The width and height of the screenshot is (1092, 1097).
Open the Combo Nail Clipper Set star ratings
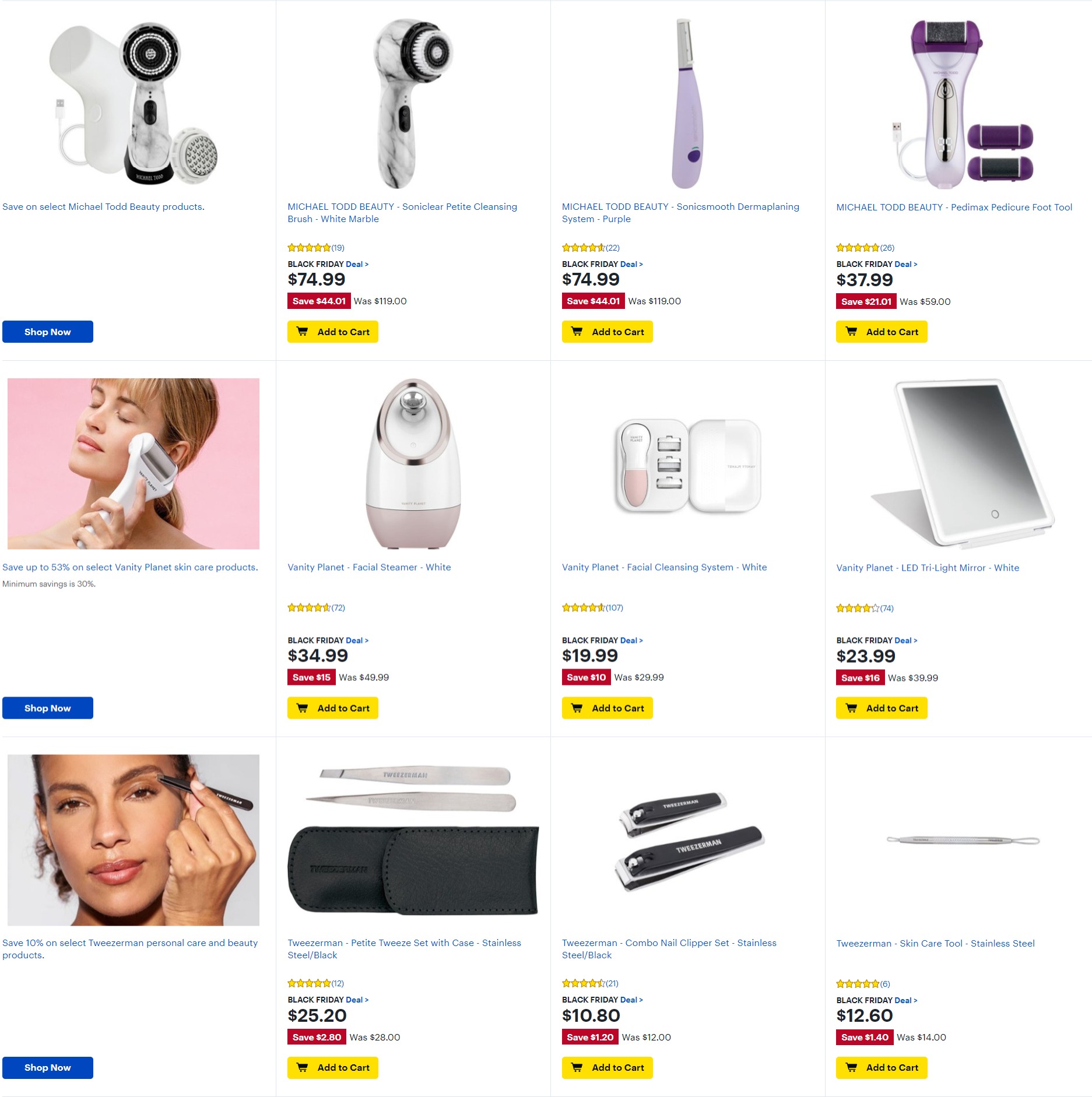590,983
